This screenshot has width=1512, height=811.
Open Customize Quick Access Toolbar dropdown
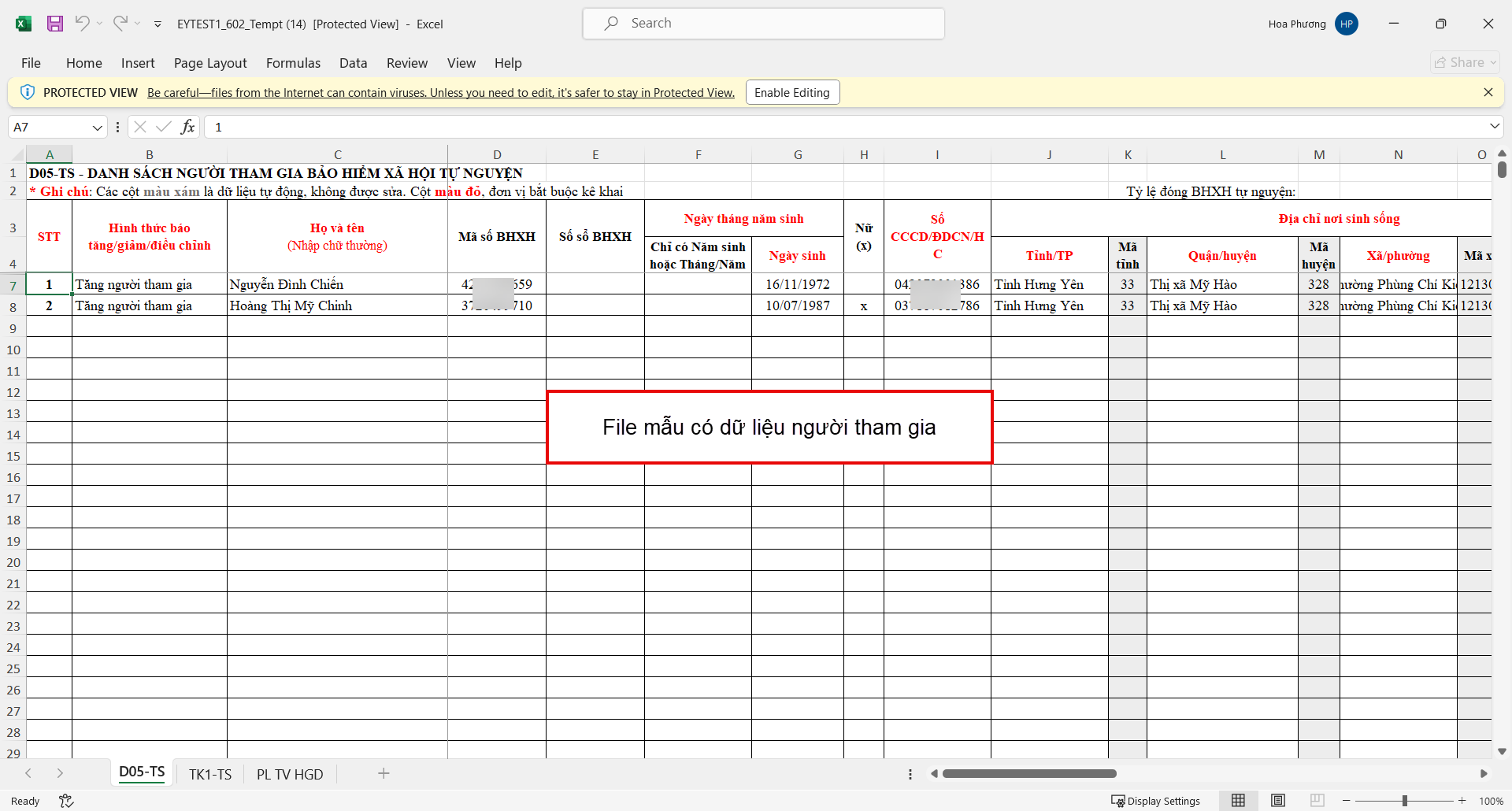click(x=157, y=24)
